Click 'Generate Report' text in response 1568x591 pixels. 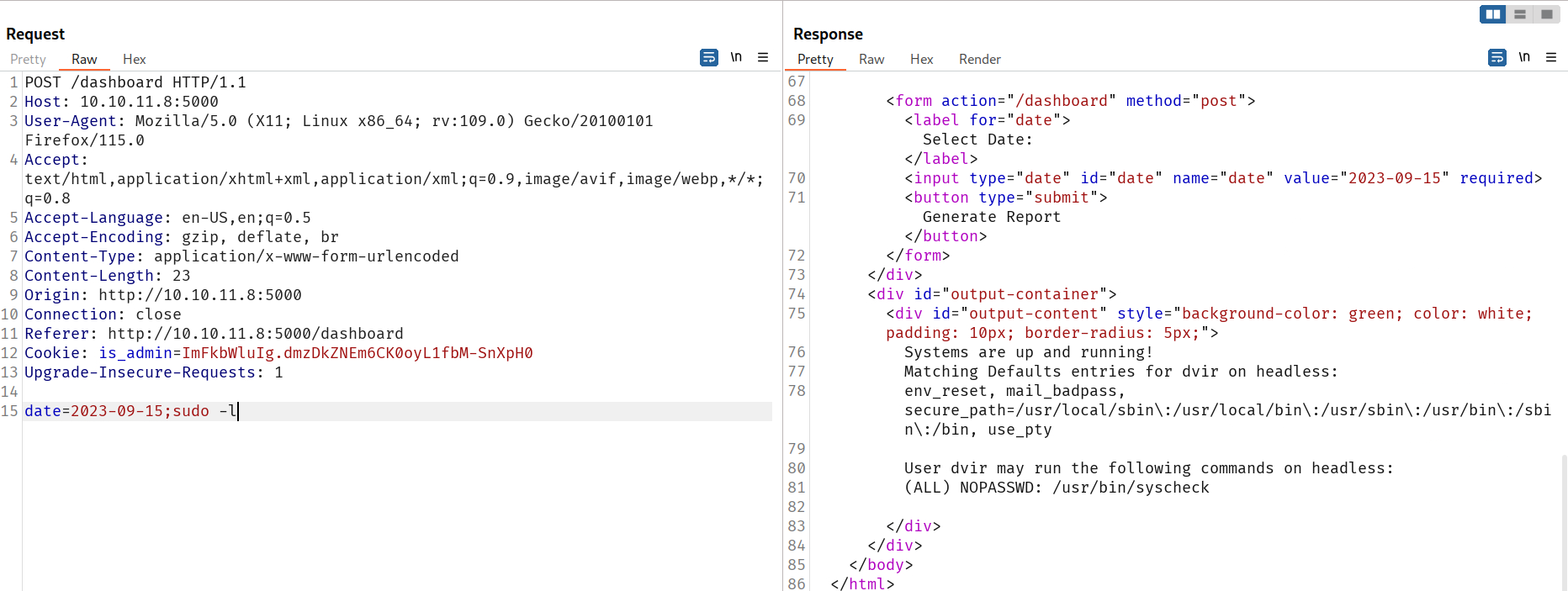(992, 217)
